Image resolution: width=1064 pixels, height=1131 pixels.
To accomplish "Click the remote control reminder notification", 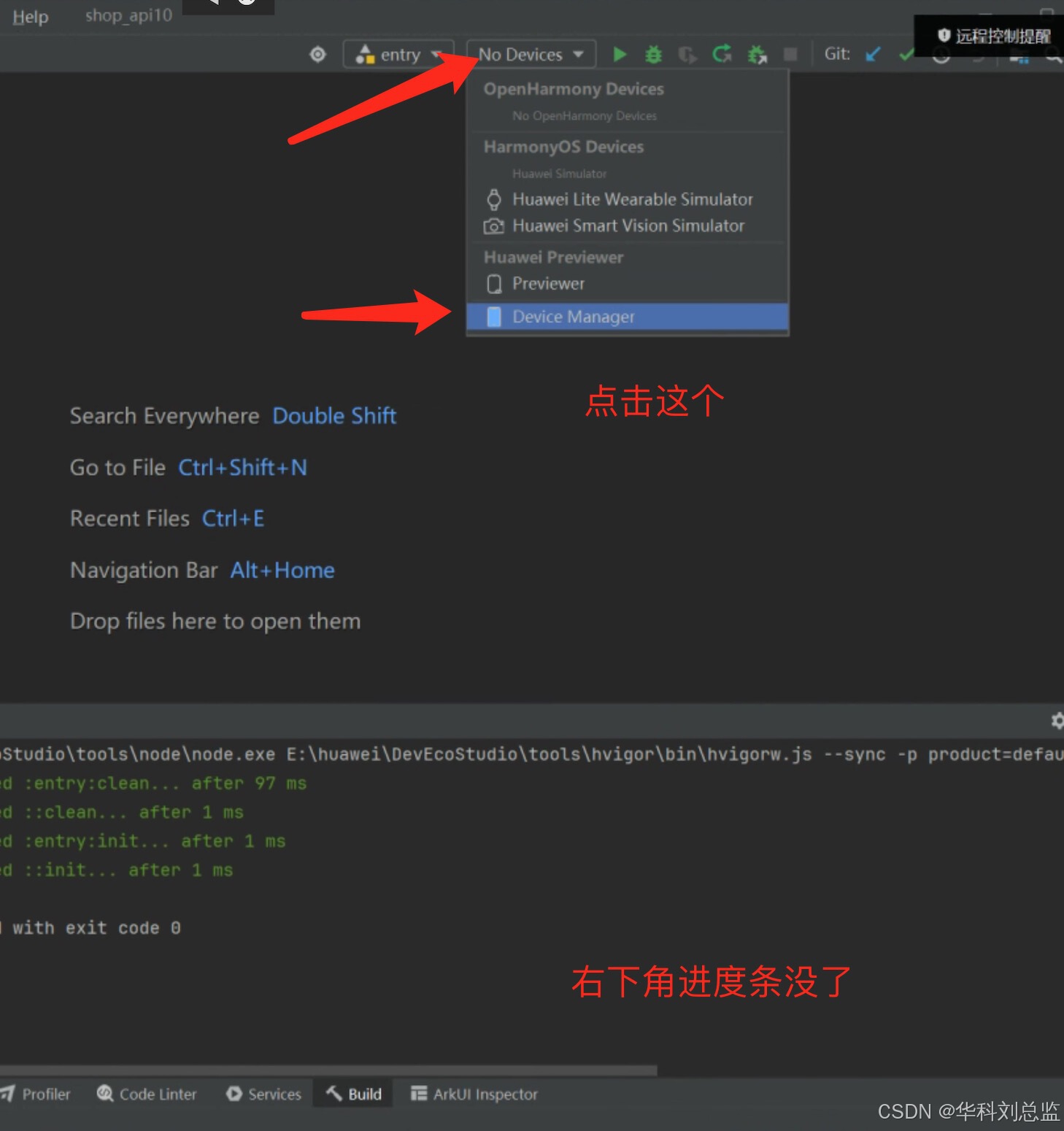I will [989, 36].
